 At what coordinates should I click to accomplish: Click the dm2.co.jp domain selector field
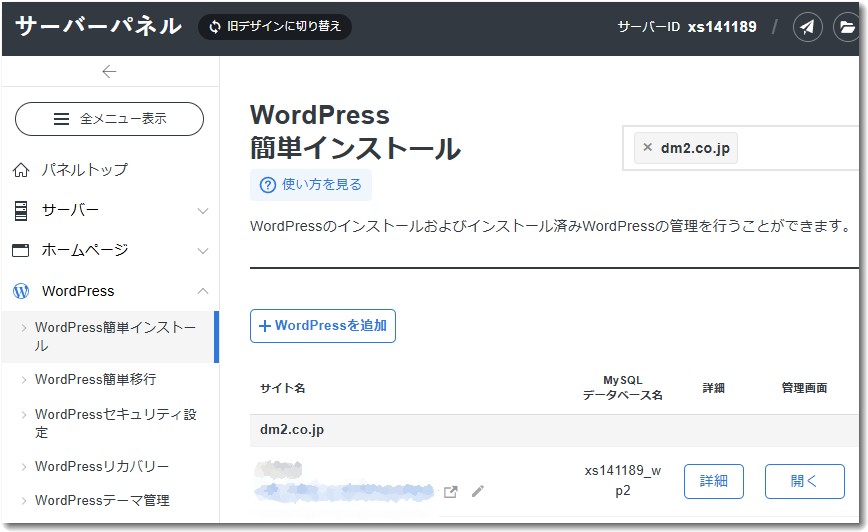point(742,148)
